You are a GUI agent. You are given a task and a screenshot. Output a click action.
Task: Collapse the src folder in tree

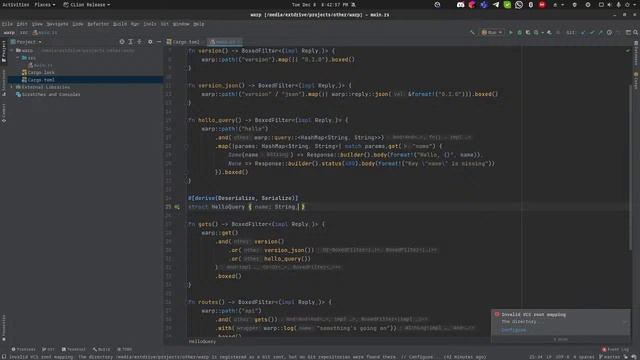(18, 58)
